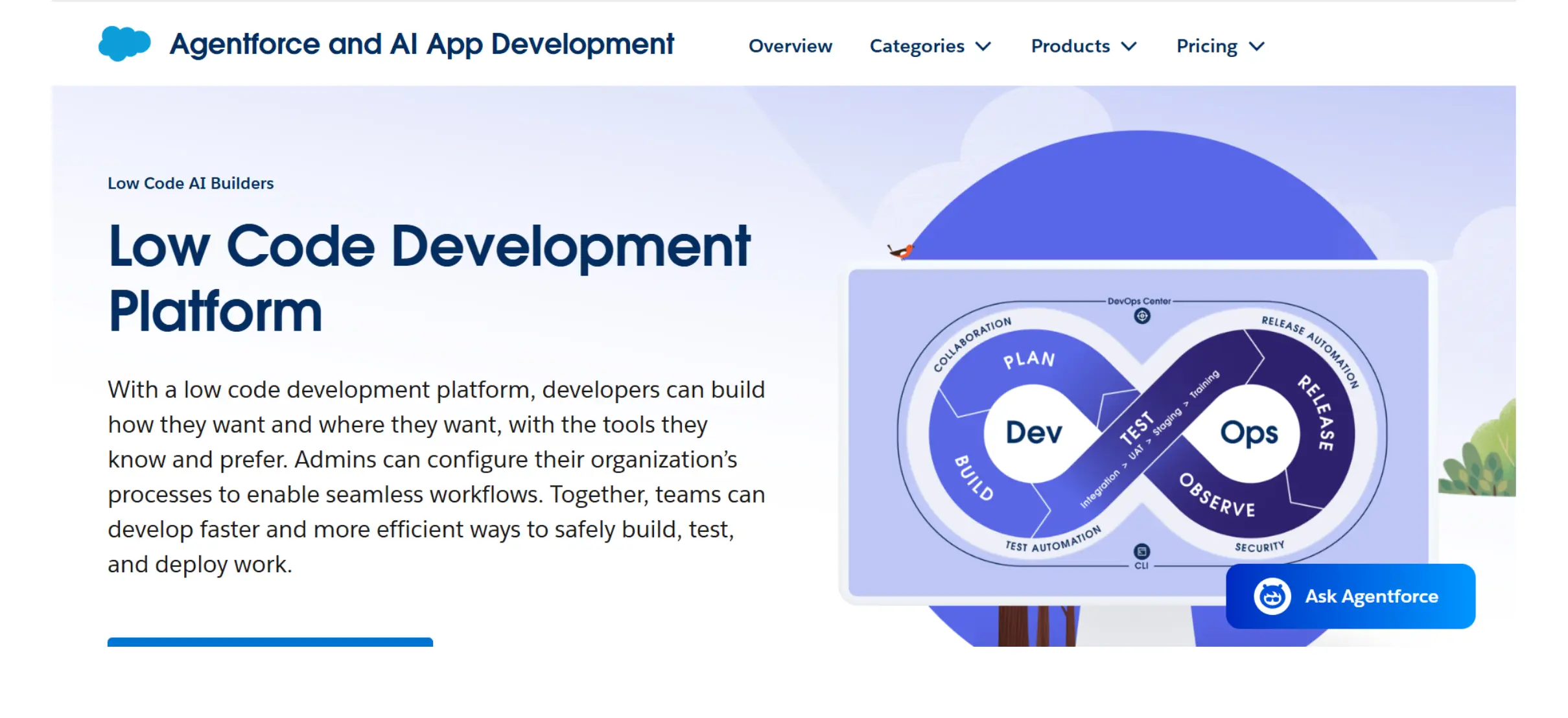Click the CLI terminal icon below the diagram
Image resolution: width=1568 pixels, height=718 pixels.
[1141, 552]
